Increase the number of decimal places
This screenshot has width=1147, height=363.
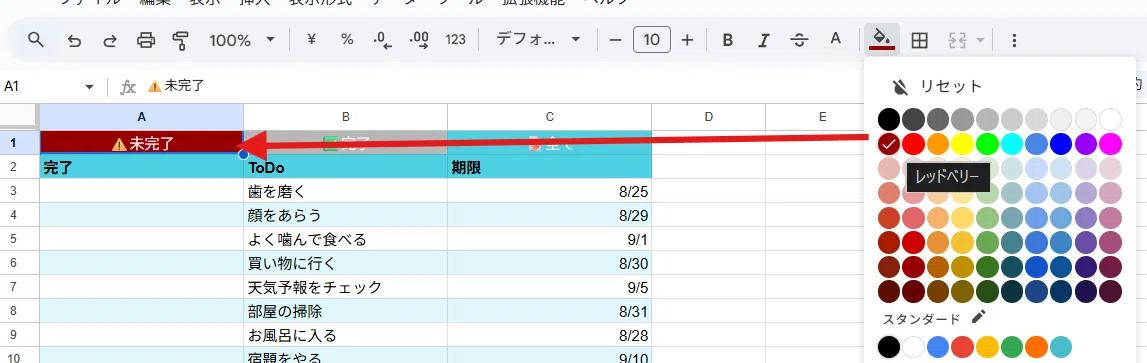[419, 40]
